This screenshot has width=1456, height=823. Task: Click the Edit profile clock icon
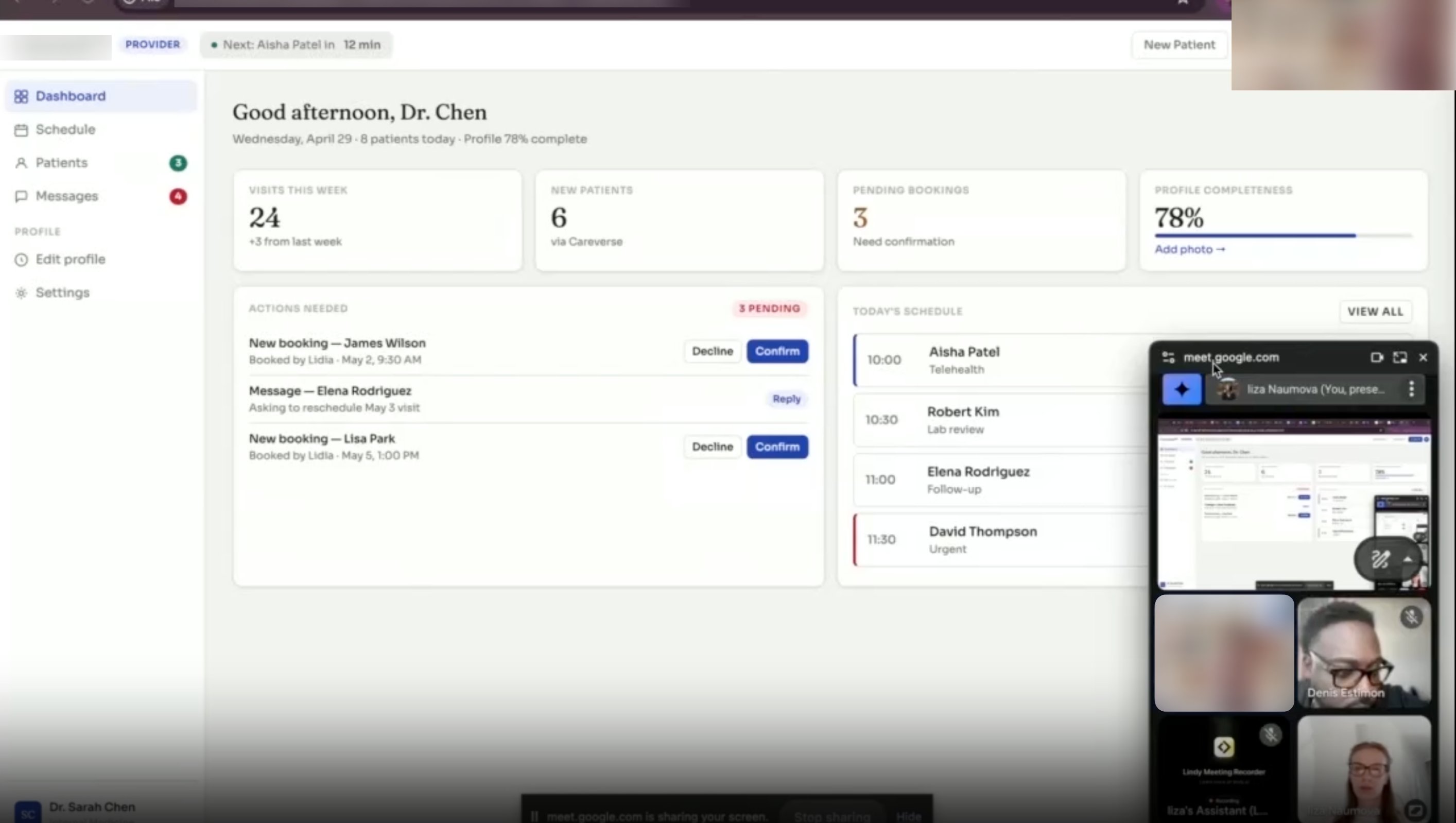[x=21, y=260]
